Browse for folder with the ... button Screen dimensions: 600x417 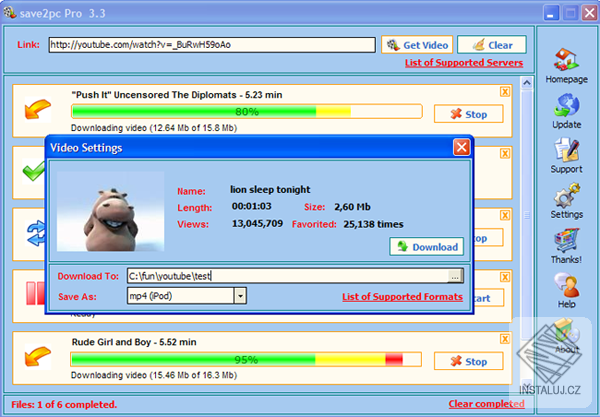coord(455,276)
